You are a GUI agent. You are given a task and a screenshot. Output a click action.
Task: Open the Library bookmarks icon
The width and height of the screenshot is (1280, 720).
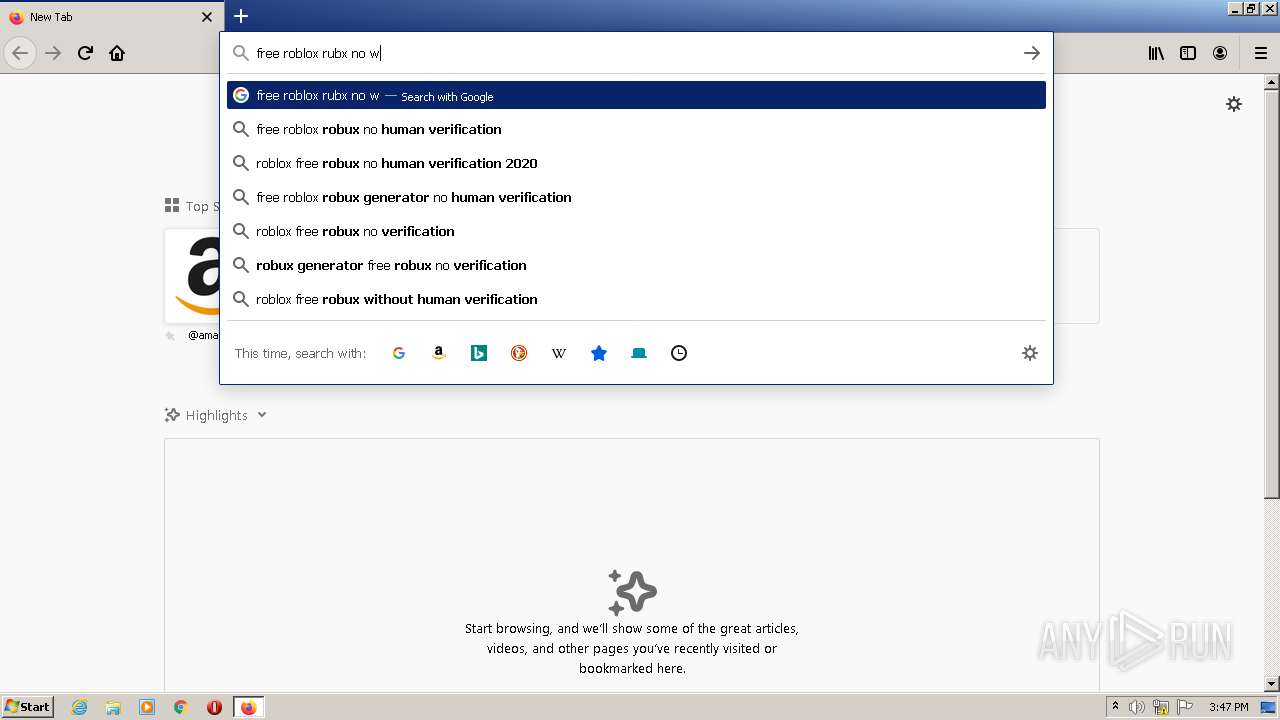[1156, 53]
